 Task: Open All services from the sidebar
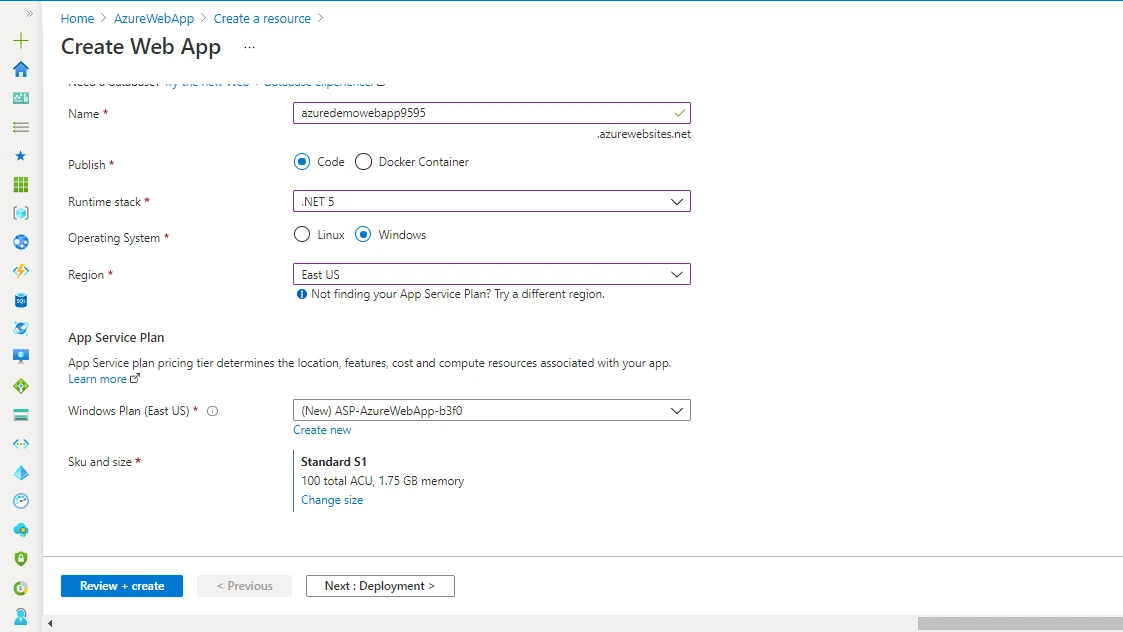[20, 126]
